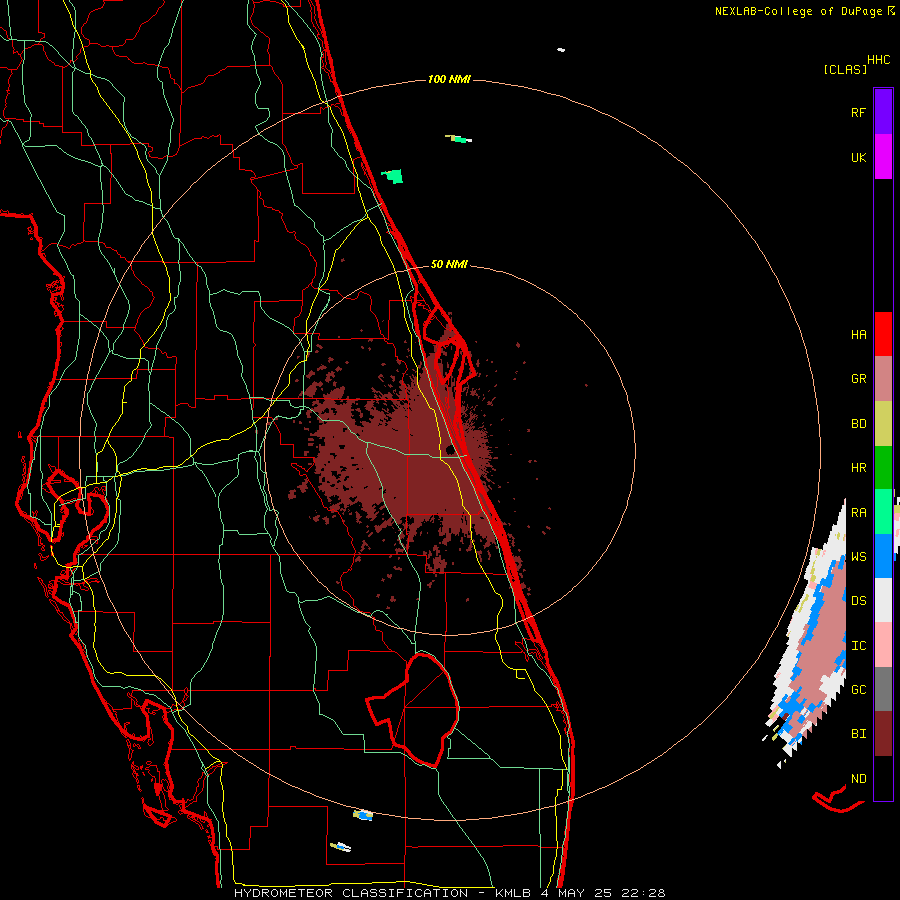Click the HYDROMETEOR CLASSIFICATION caption text

(351, 893)
